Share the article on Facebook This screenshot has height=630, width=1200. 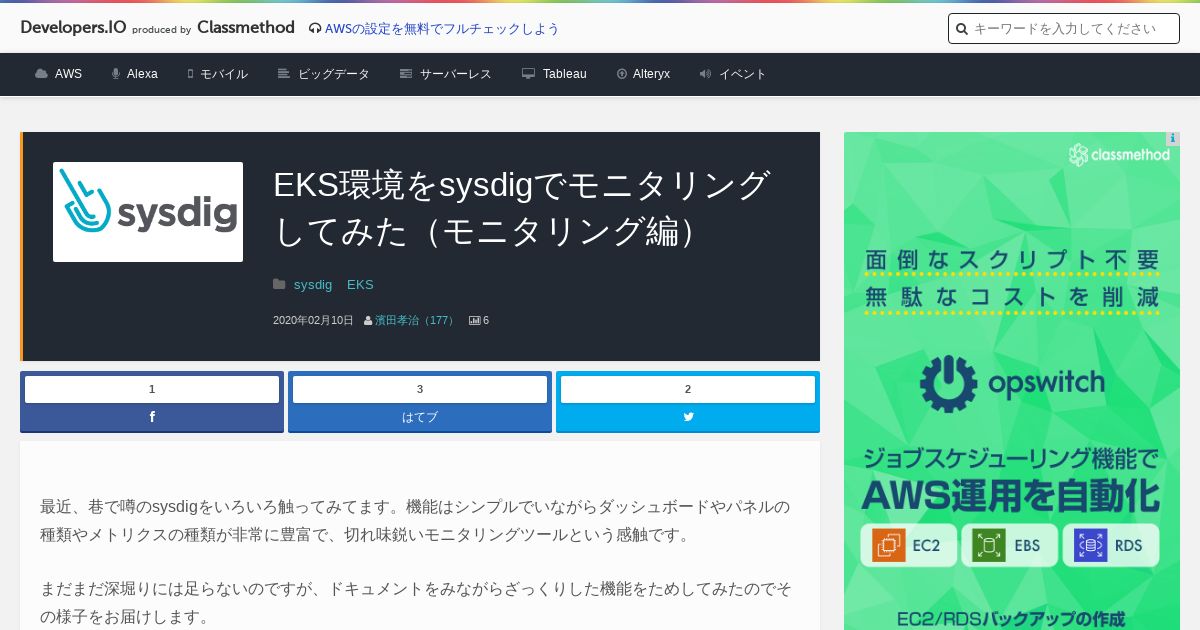point(152,417)
